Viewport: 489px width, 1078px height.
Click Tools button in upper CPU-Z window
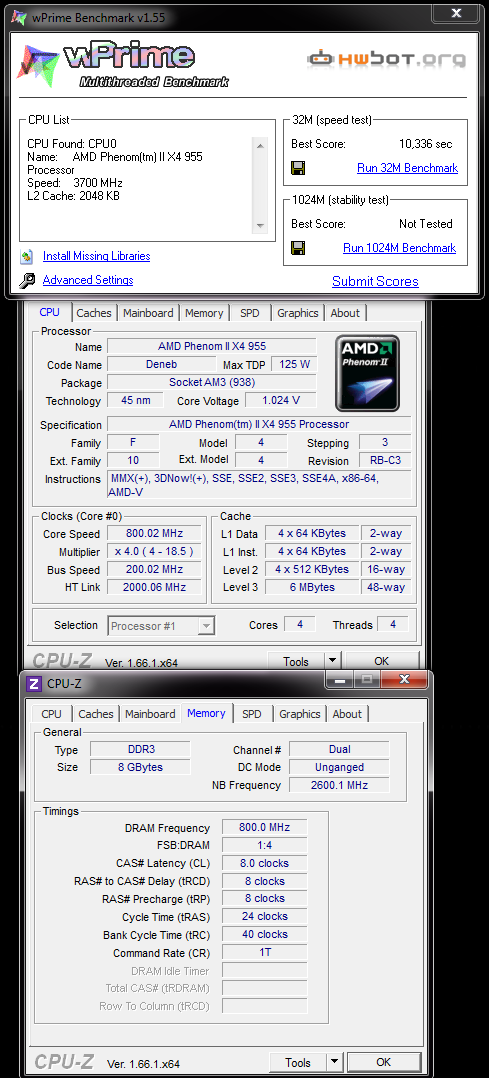pos(296,661)
